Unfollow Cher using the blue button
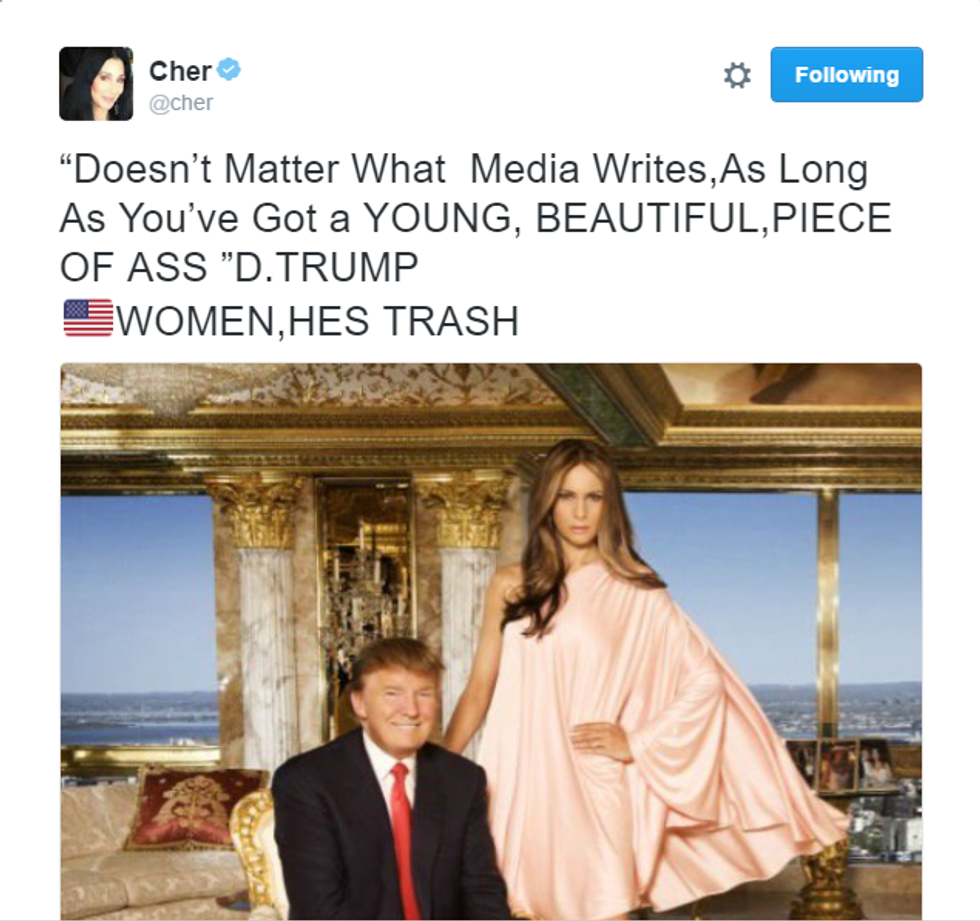 coord(846,74)
